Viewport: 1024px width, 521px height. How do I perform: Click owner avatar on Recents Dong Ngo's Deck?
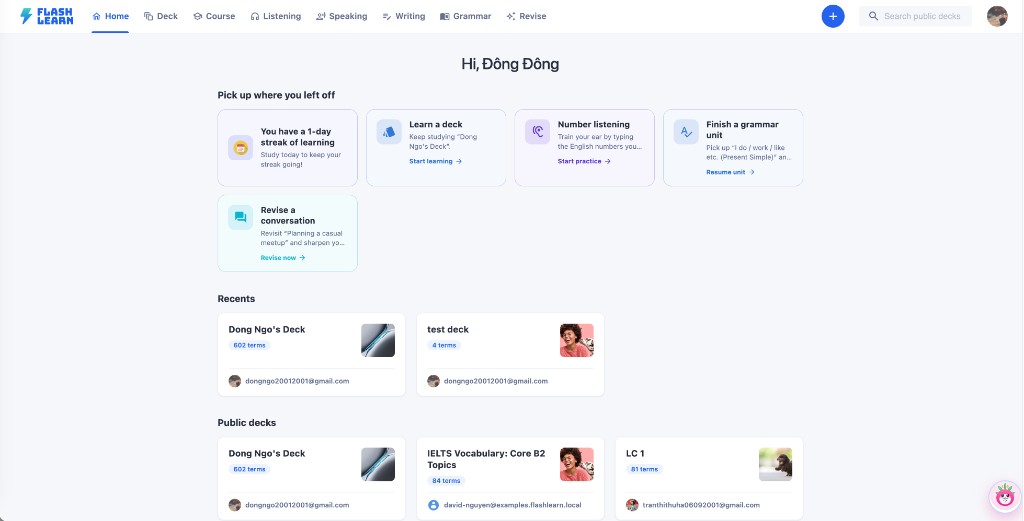[x=234, y=381]
